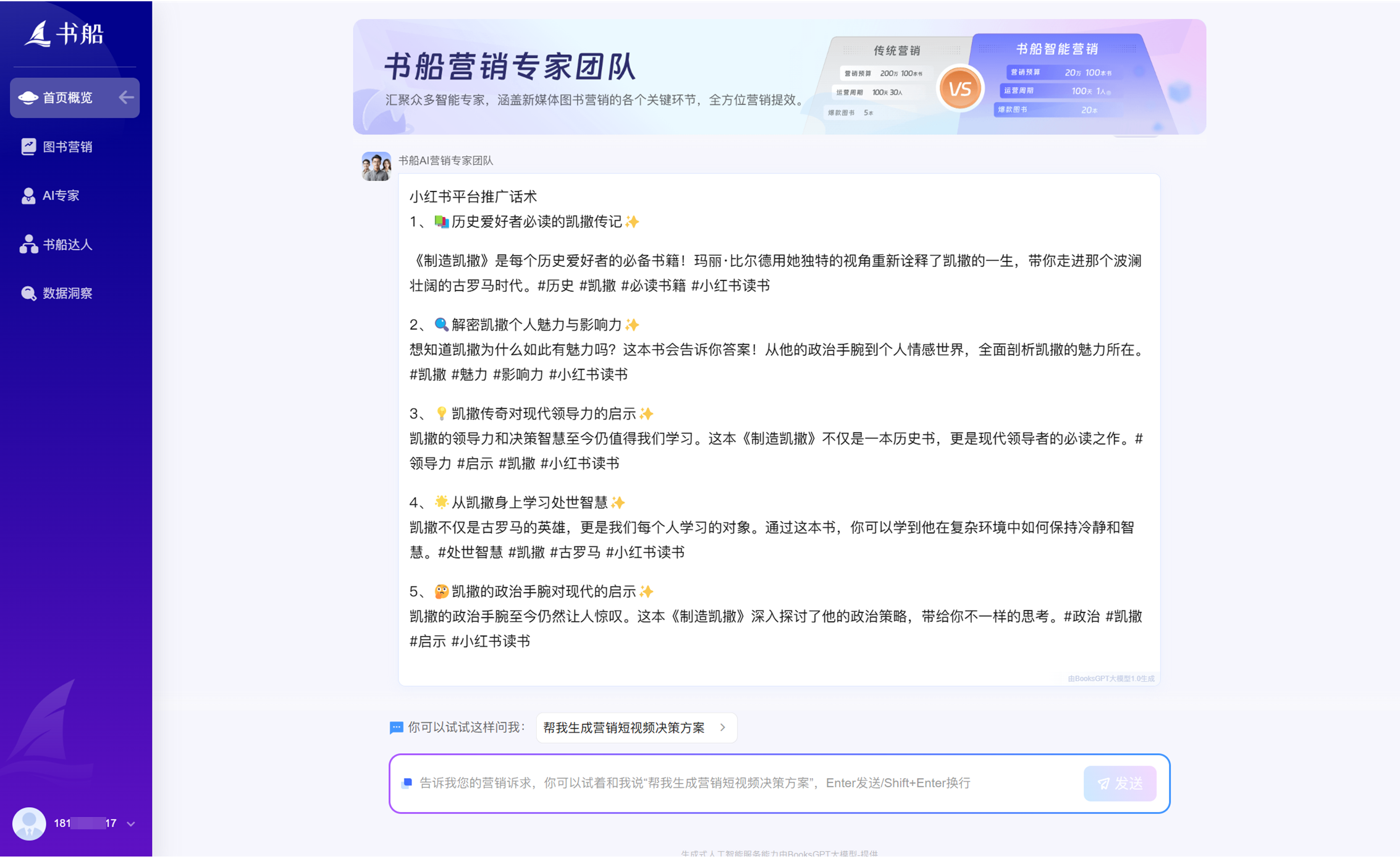Focus the marketing request input field
This screenshot has height=859, width=1400.
click(x=741, y=784)
